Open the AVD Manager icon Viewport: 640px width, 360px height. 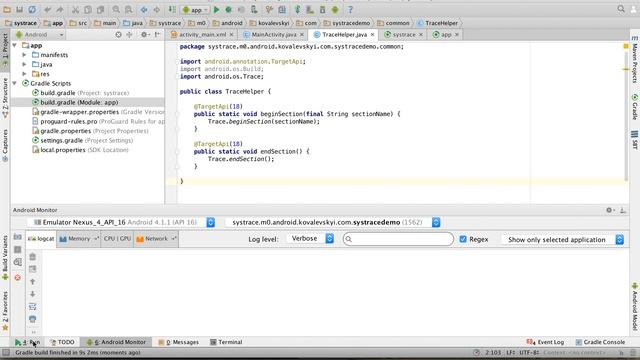click(x=310, y=9)
